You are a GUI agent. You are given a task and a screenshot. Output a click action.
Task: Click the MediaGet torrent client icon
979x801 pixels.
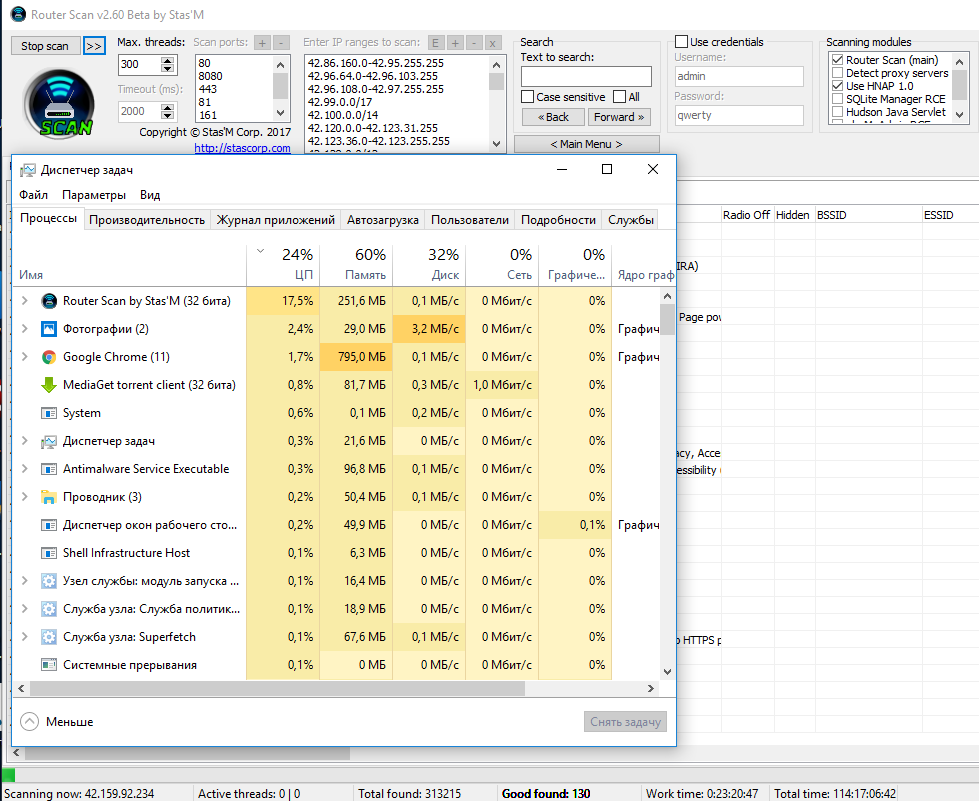click(x=49, y=385)
